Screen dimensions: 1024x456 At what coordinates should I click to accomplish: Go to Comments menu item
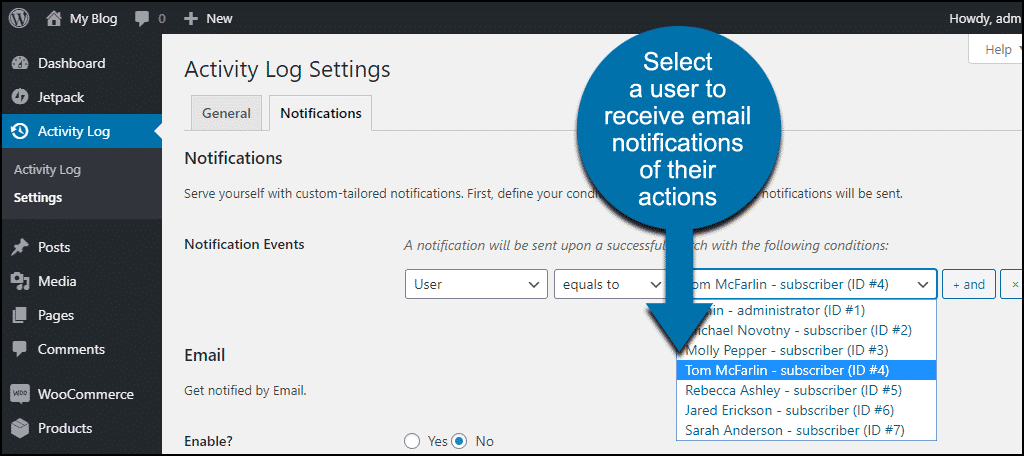[x=71, y=350]
